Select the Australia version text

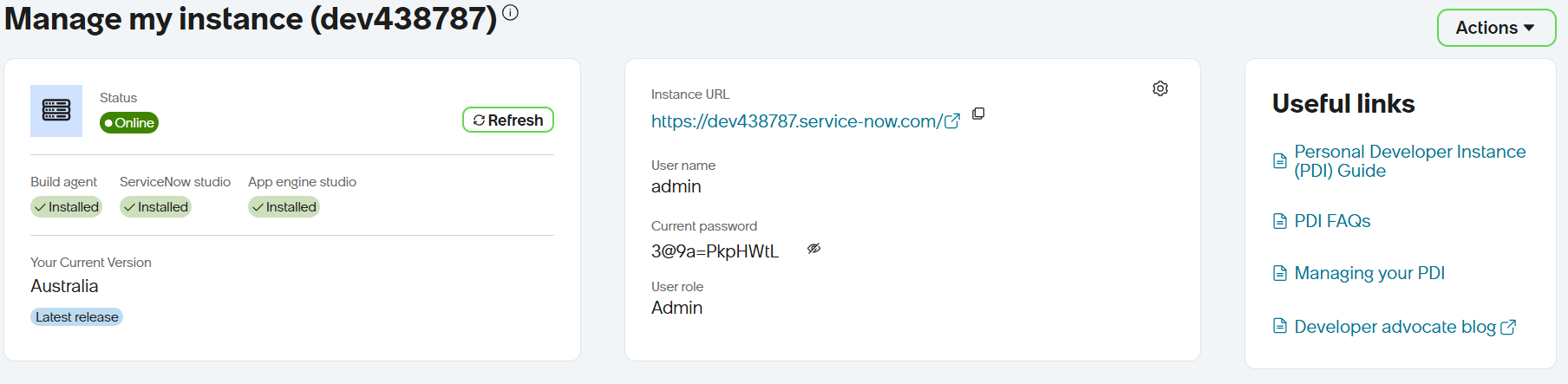click(64, 286)
